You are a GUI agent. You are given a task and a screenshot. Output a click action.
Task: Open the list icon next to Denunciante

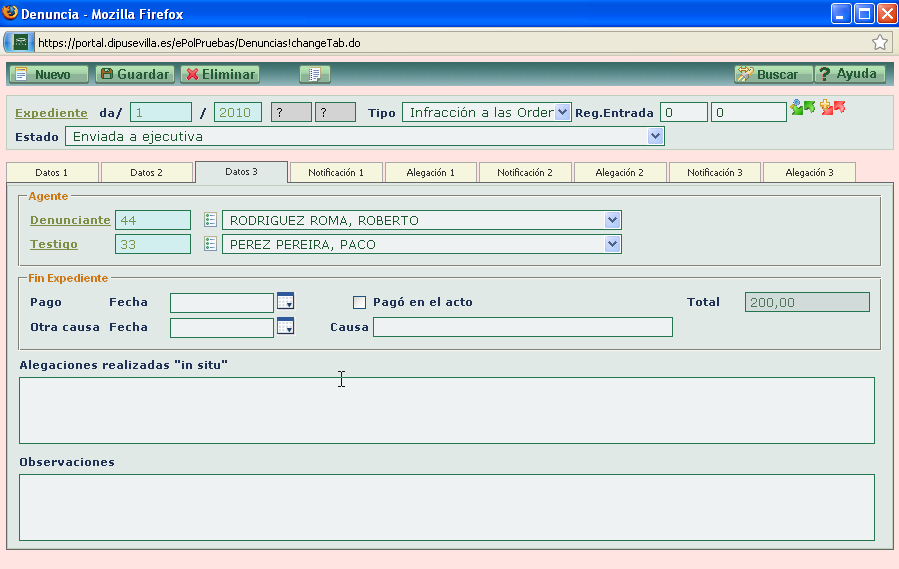(210, 220)
